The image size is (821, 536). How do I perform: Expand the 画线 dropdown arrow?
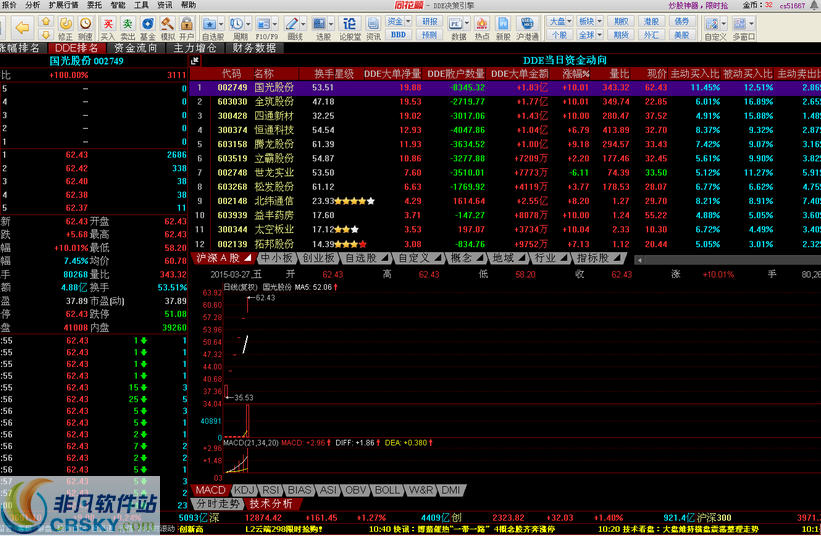tap(303, 24)
